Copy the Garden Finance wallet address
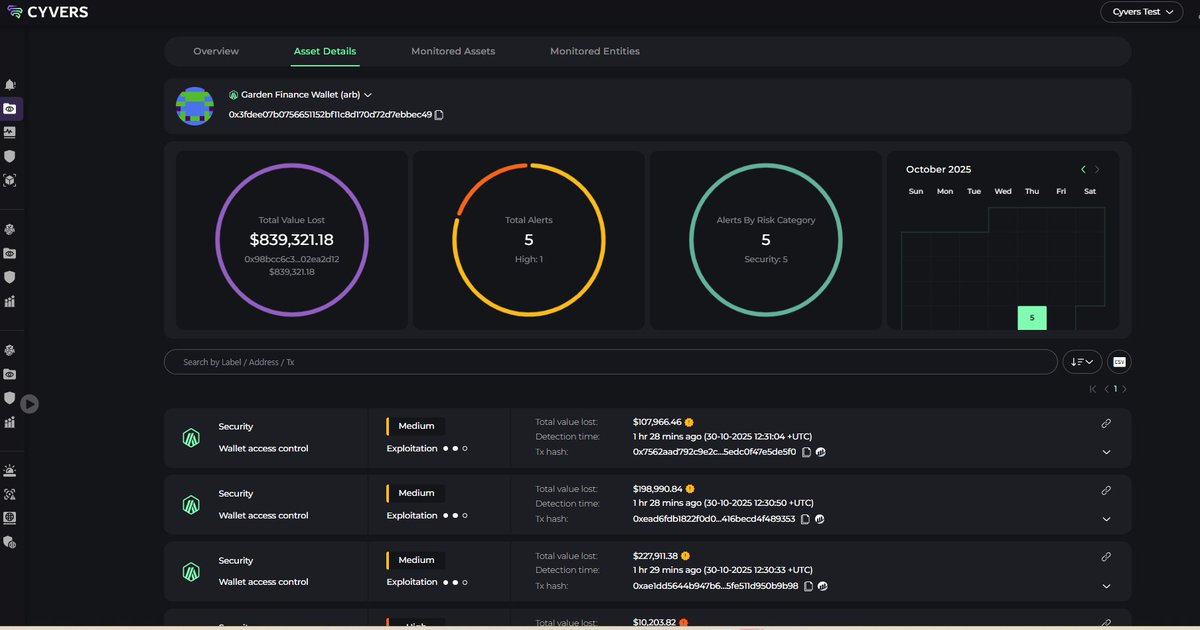 pos(440,115)
